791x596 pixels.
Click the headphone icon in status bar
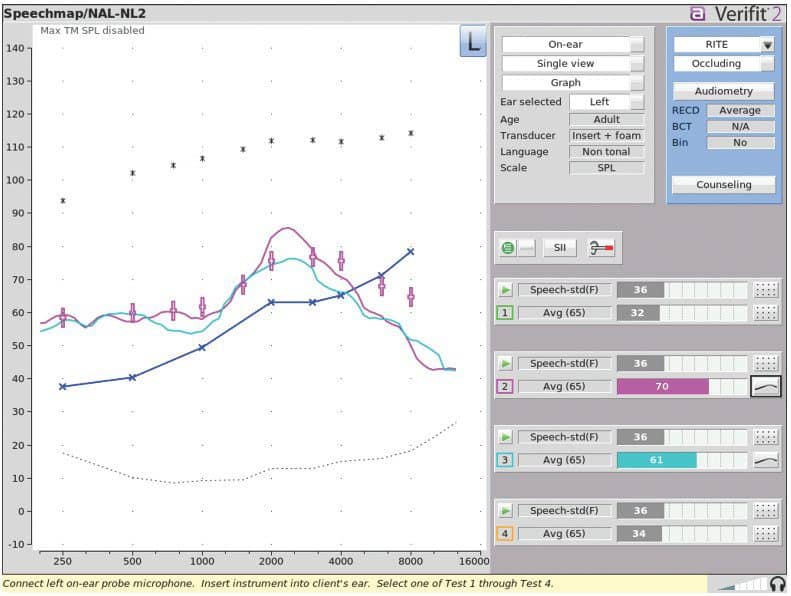[778, 584]
